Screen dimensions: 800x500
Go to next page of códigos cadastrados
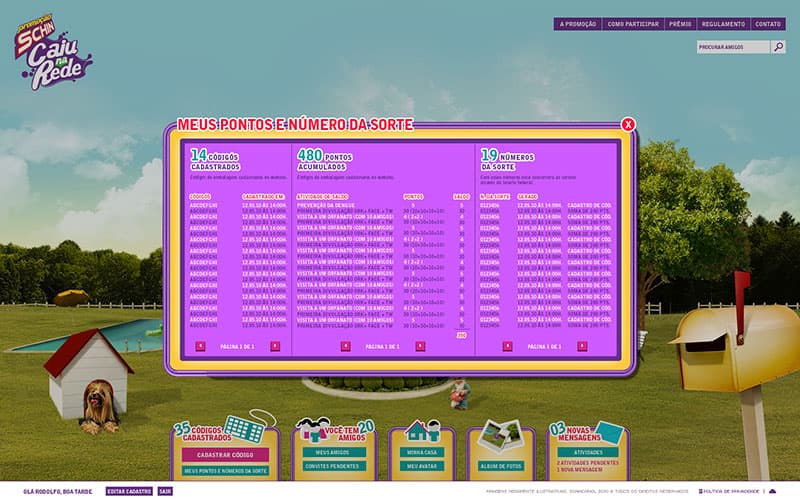coord(275,346)
